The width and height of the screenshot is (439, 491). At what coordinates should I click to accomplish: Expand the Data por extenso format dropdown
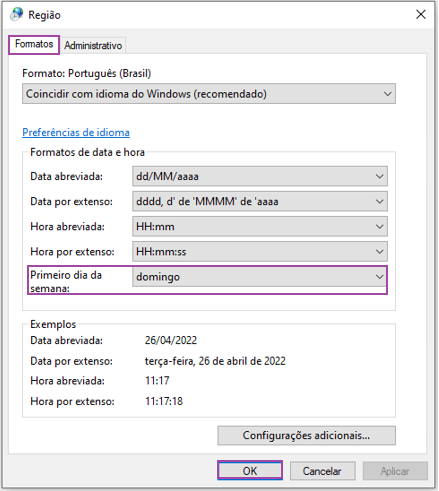click(260, 201)
